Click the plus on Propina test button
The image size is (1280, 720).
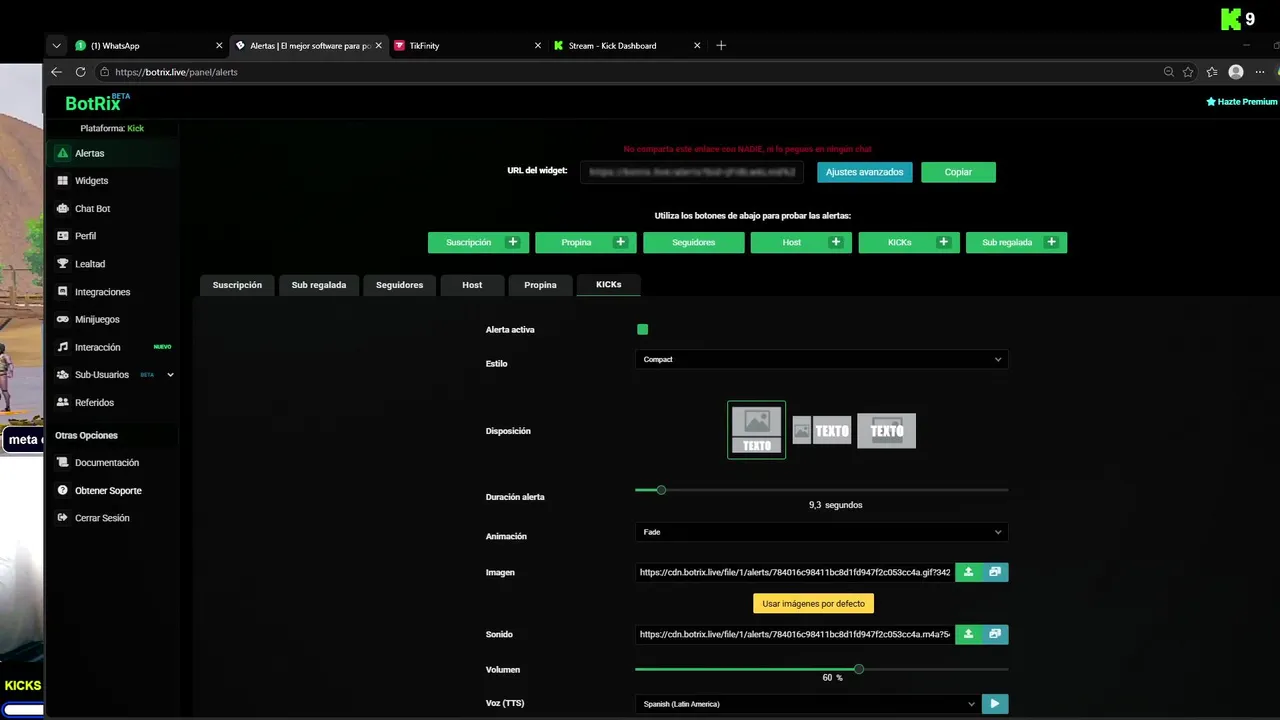(620, 242)
